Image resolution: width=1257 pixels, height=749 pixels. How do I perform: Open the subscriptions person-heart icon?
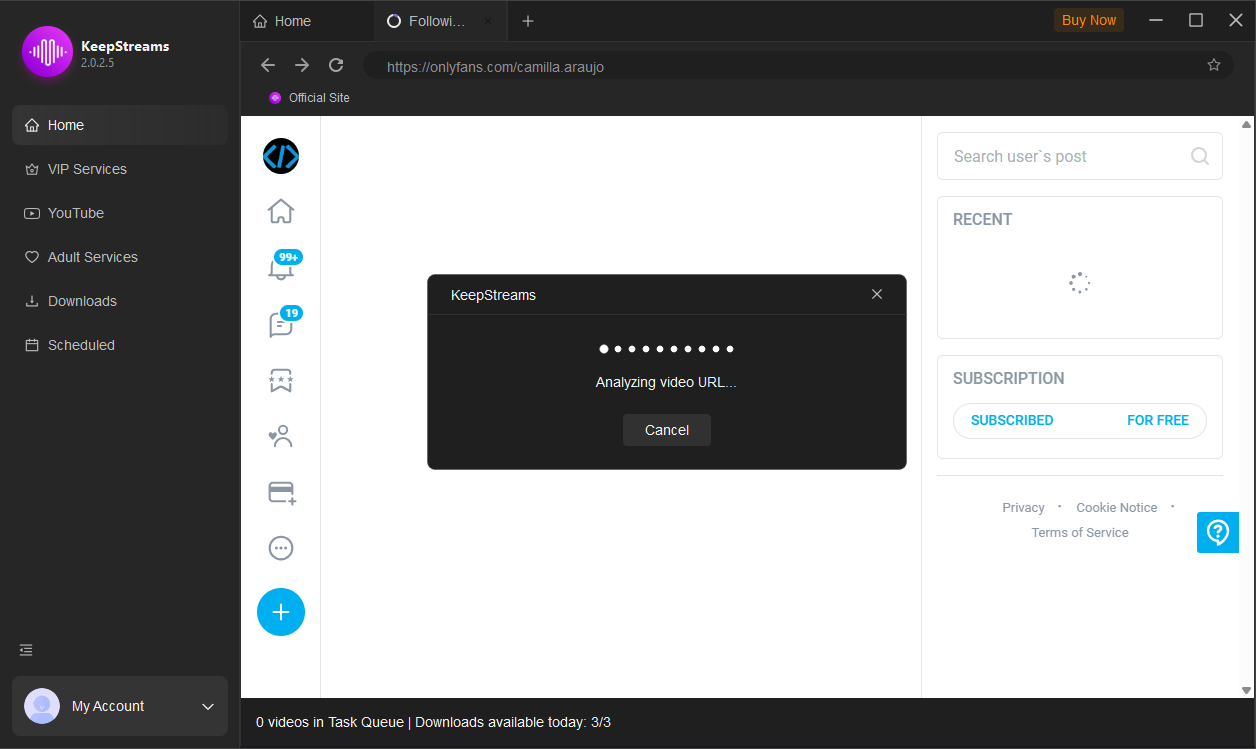click(281, 436)
